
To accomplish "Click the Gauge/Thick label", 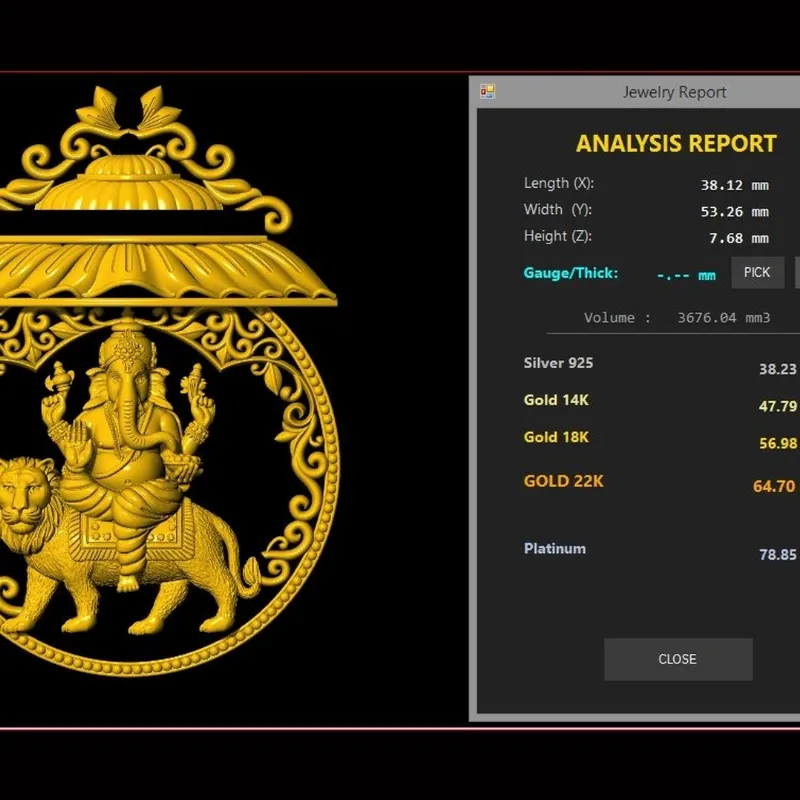I will point(570,273).
